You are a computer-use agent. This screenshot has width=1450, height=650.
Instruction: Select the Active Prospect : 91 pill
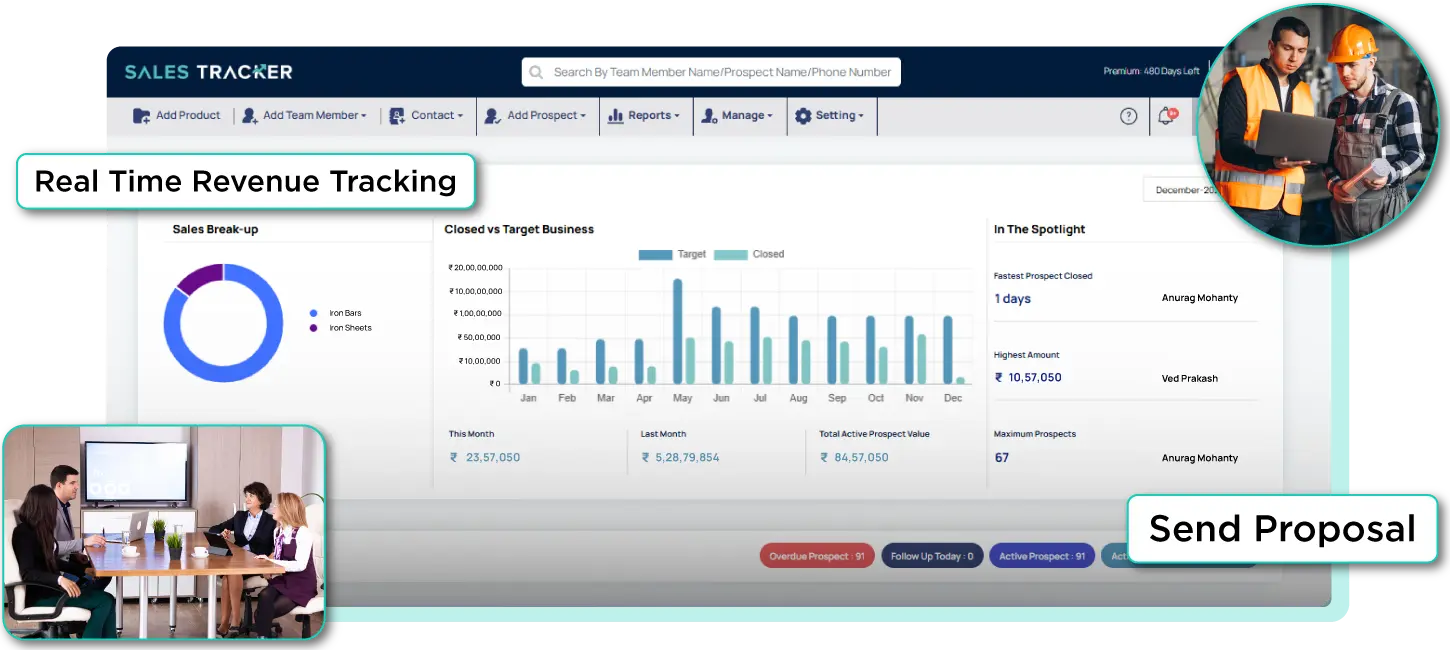[1041, 556]
